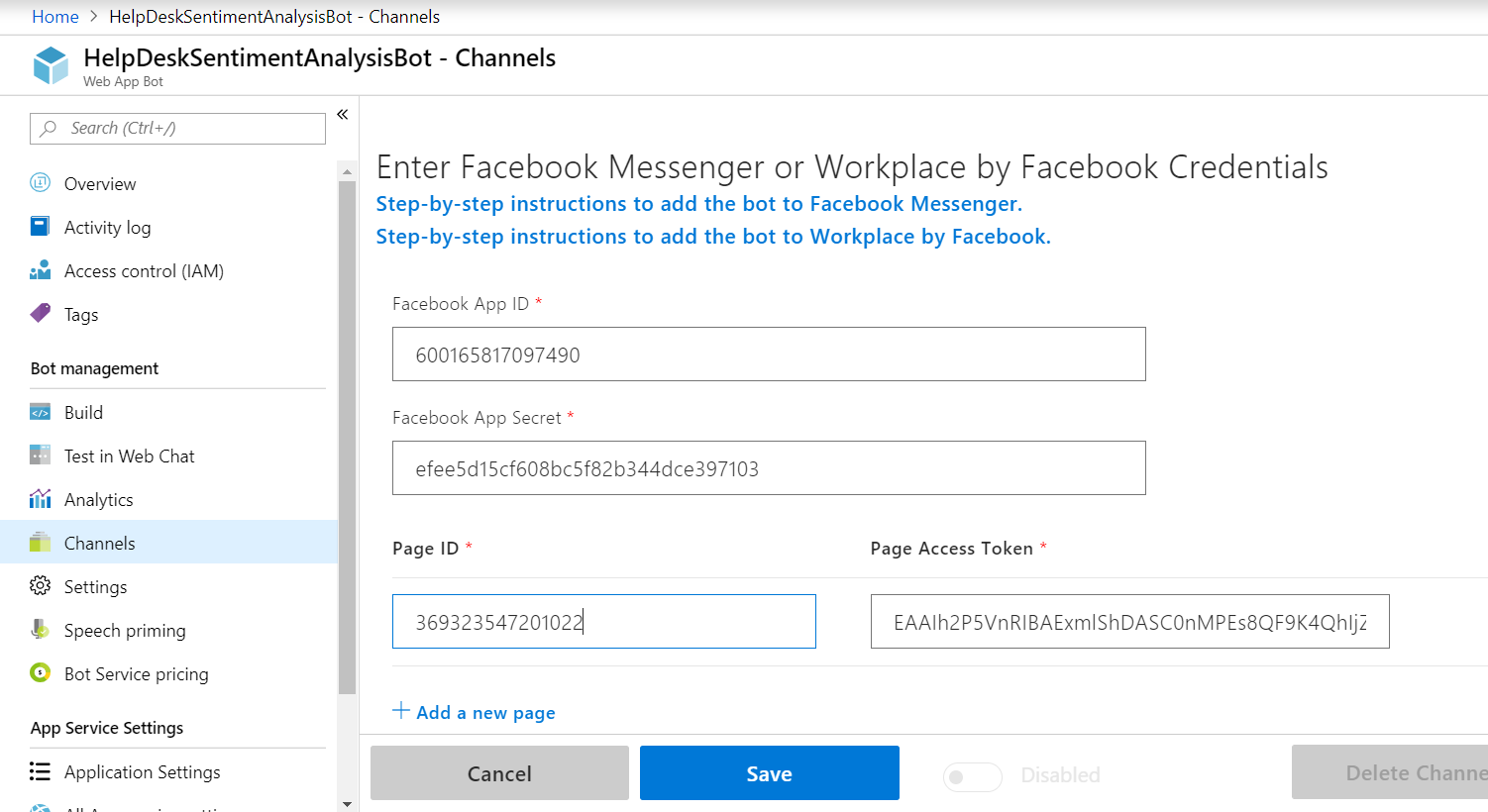1488x812 pixels.
Task: Click the Home breadcrumb link
Action: pos(55,17)
